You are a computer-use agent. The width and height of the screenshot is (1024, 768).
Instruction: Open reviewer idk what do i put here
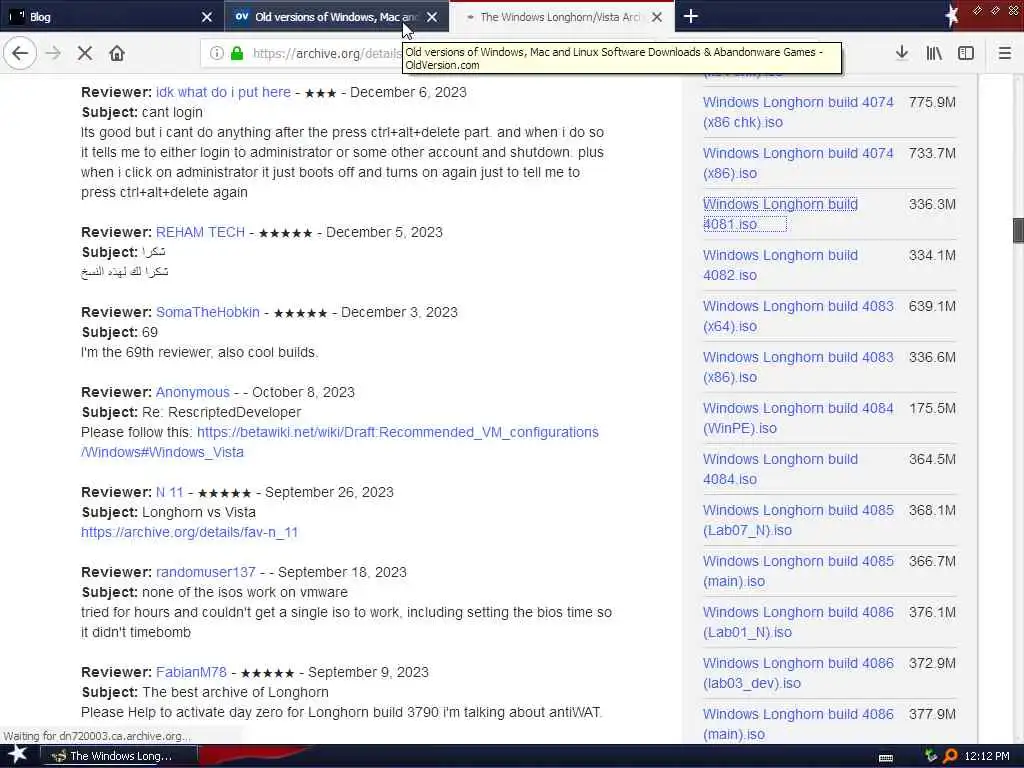coord(223,92)
